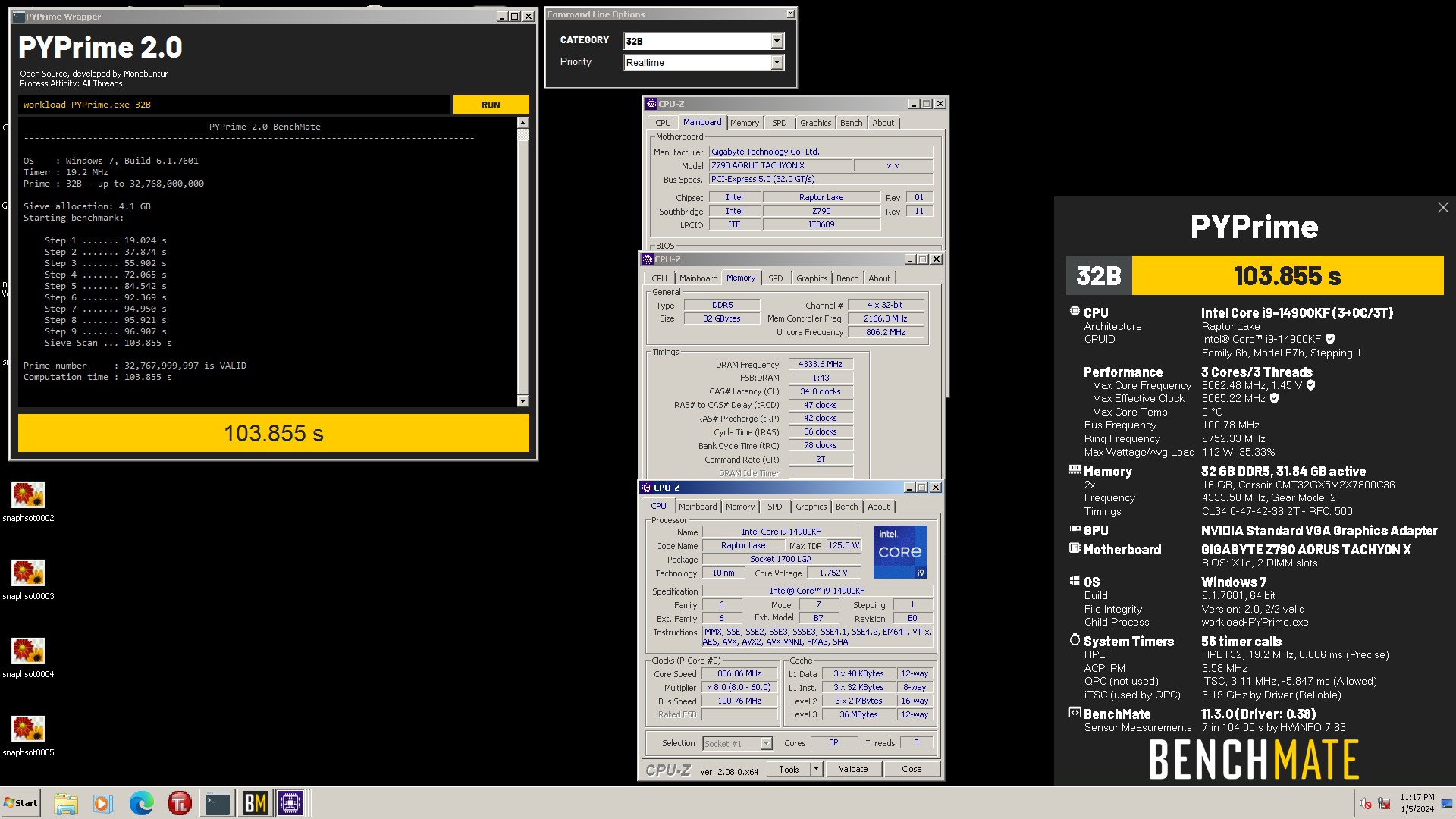Select the SPD tab in bottom CPU-Z window
Screen dimensions: 1456x819
coord(774,507)
